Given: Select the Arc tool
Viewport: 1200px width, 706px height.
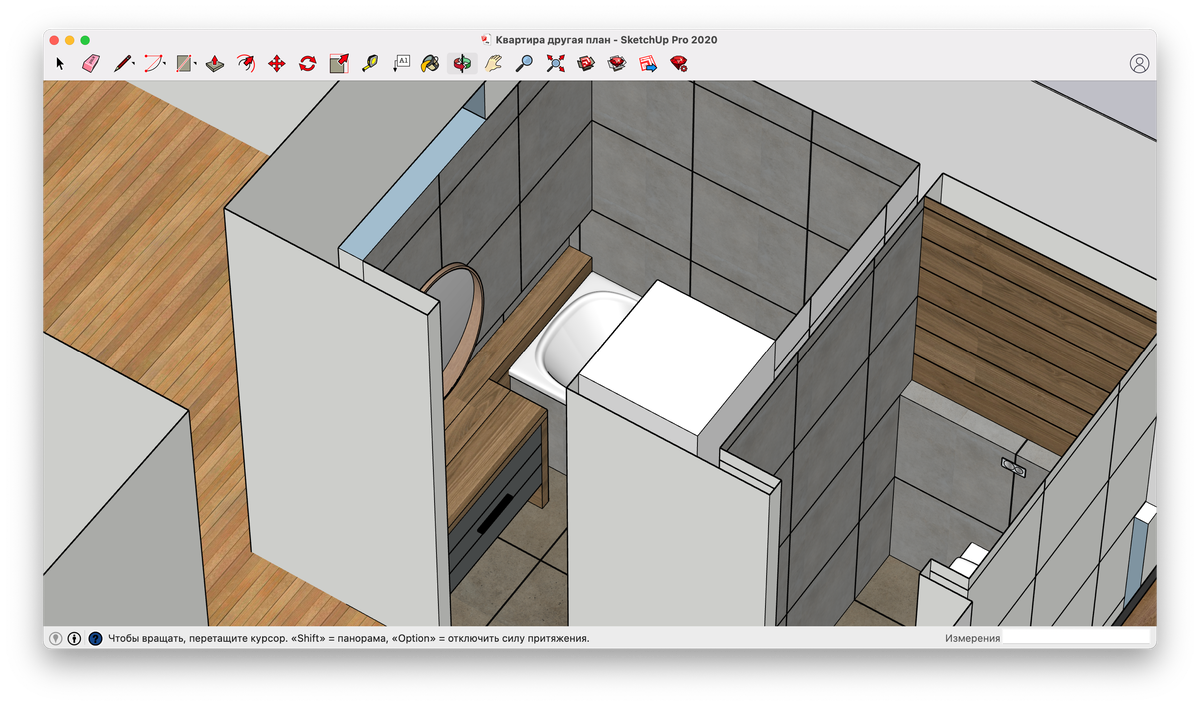Looking at the screenshot, I should click(x=152, y=63).
